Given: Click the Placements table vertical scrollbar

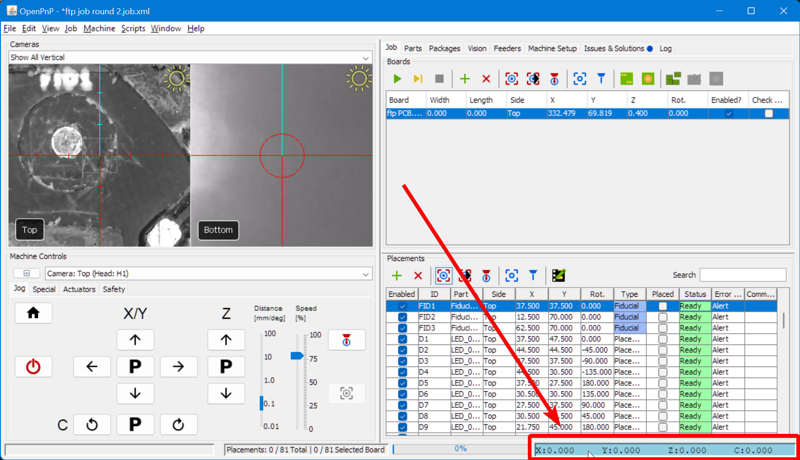Looking at the screenshot, I should coord(783,321).
